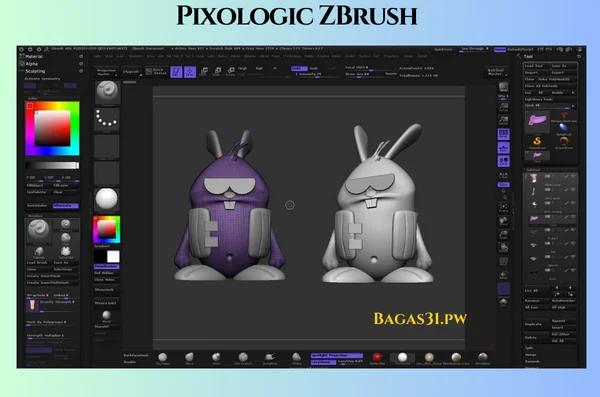Toggle LazyMouse on bottom shelf
600x397 pixels.
click(x=323, y=362)
